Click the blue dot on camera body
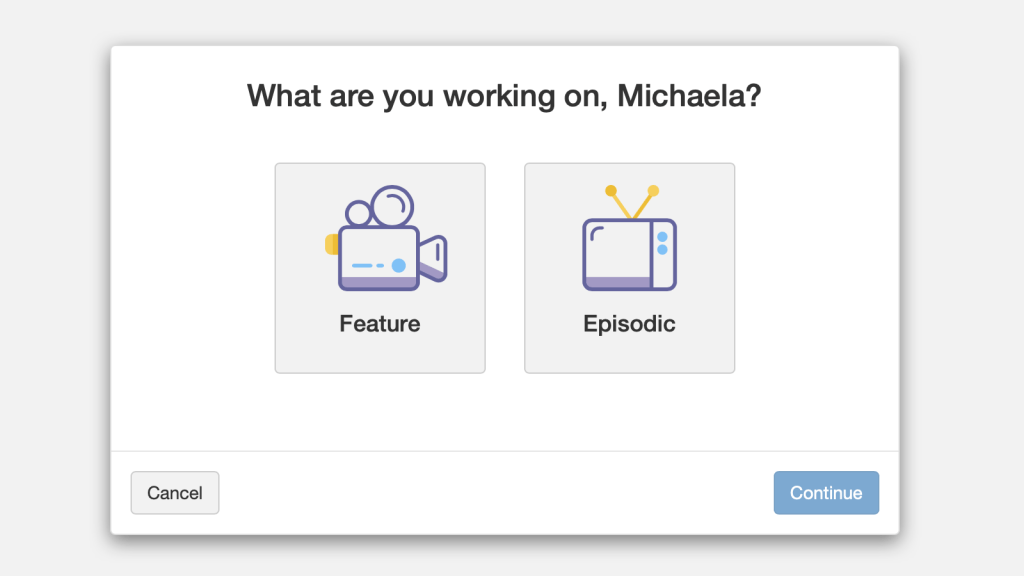The width and height of the screenshot is (1024, 576). point(398,265)
